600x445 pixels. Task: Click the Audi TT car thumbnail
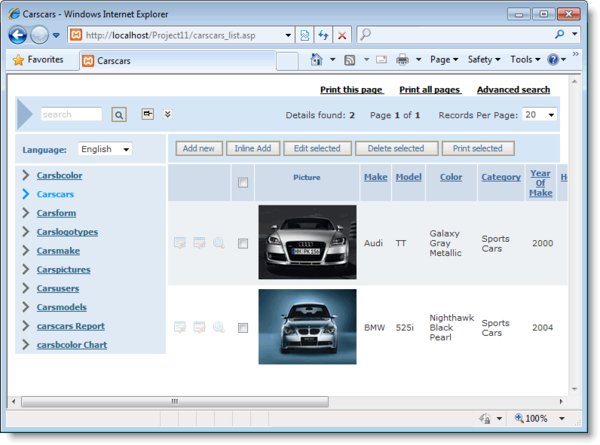307,242
